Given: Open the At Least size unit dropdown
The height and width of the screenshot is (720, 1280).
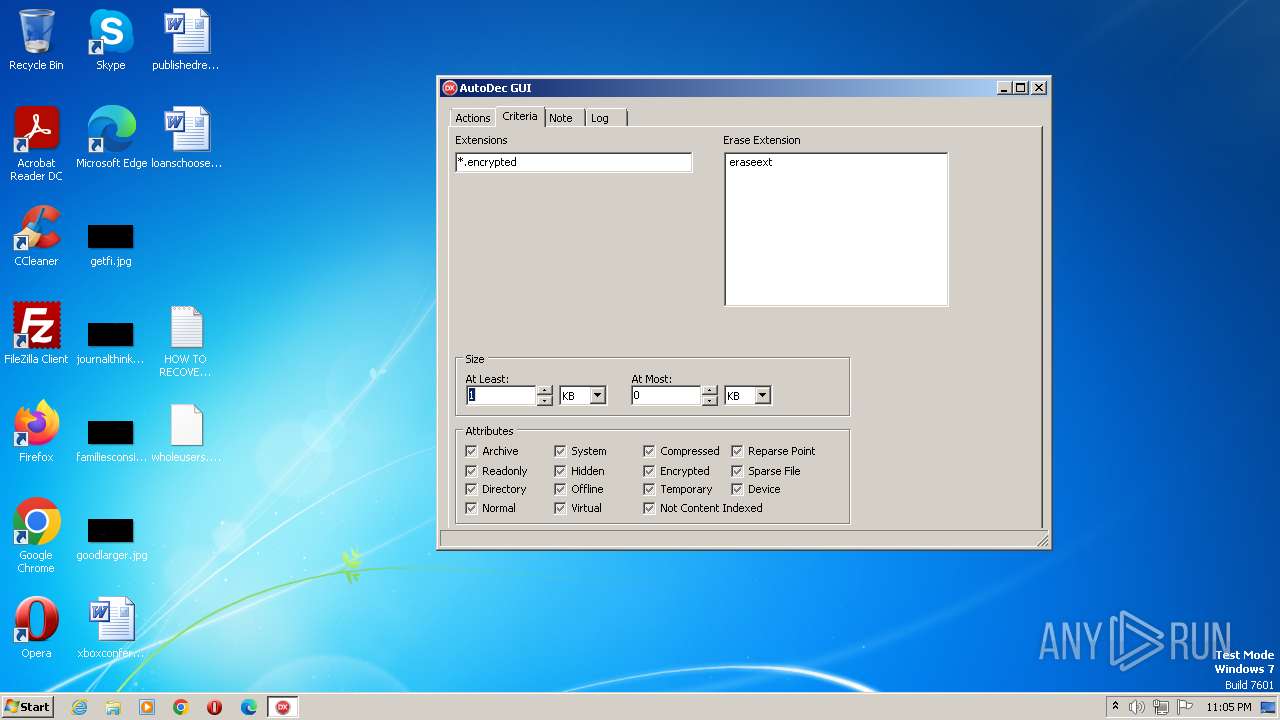Looking at the screenshot, I should click(x=597, y=396).
